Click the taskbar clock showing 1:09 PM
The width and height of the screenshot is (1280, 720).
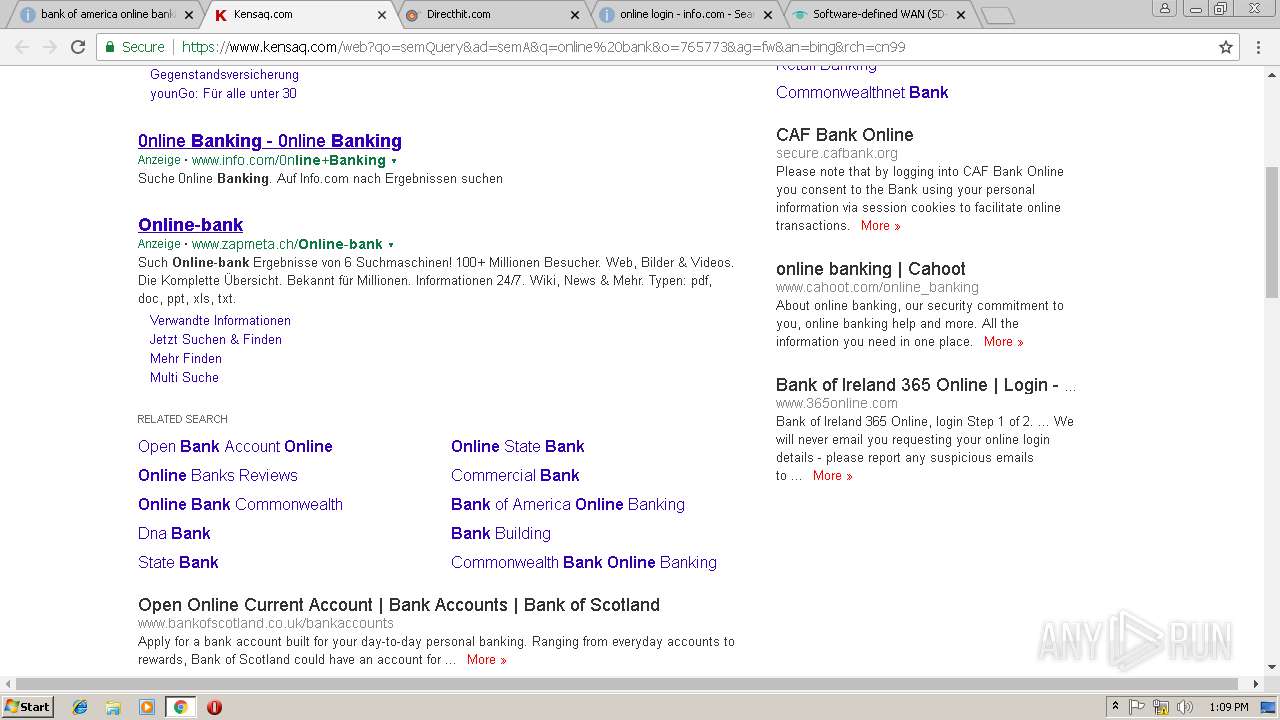pyautogui.click(x=1228, y=707)
